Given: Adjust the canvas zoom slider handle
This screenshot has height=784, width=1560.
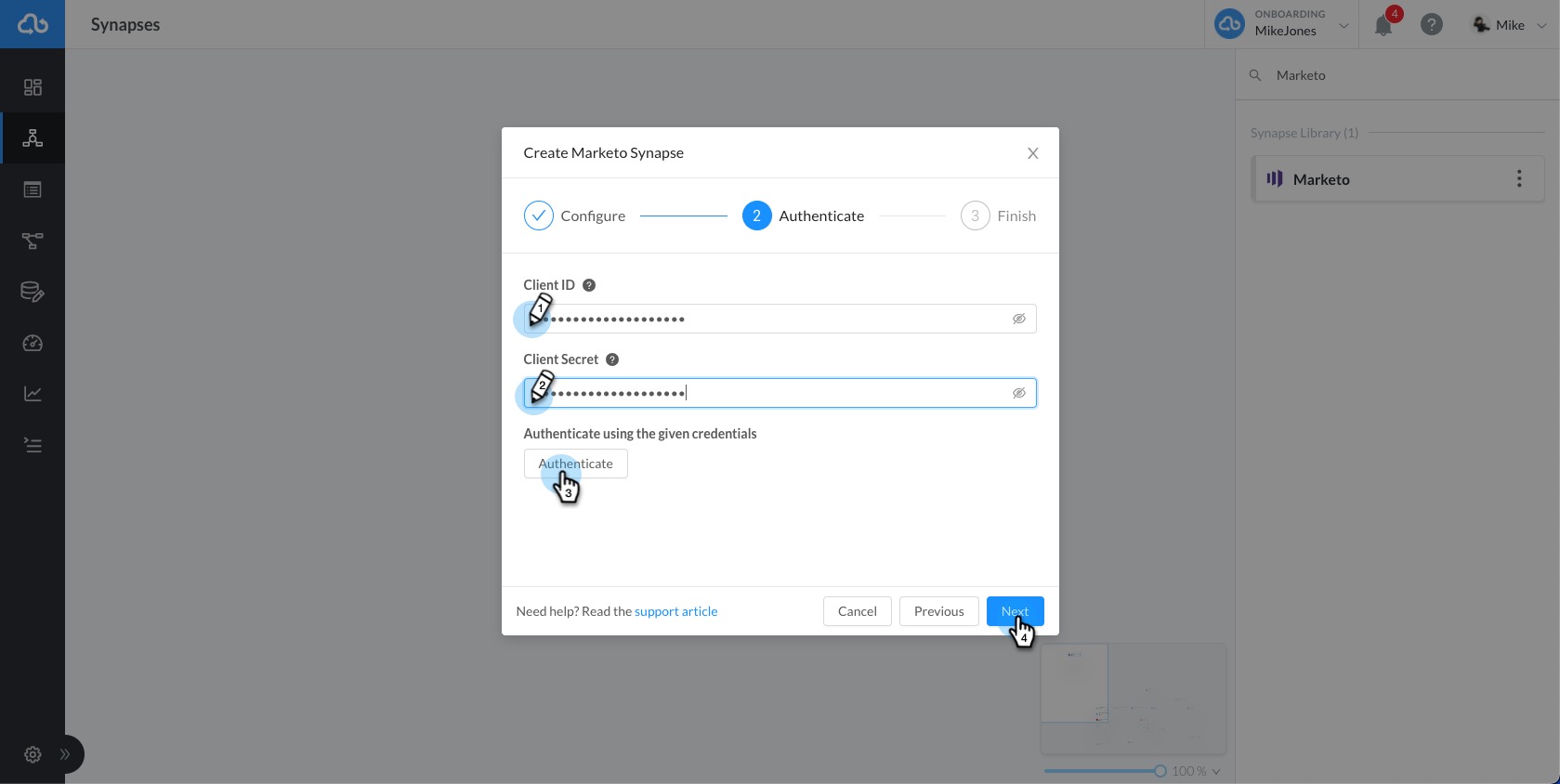Looking at the screenshot, I should coord(1160,771).
